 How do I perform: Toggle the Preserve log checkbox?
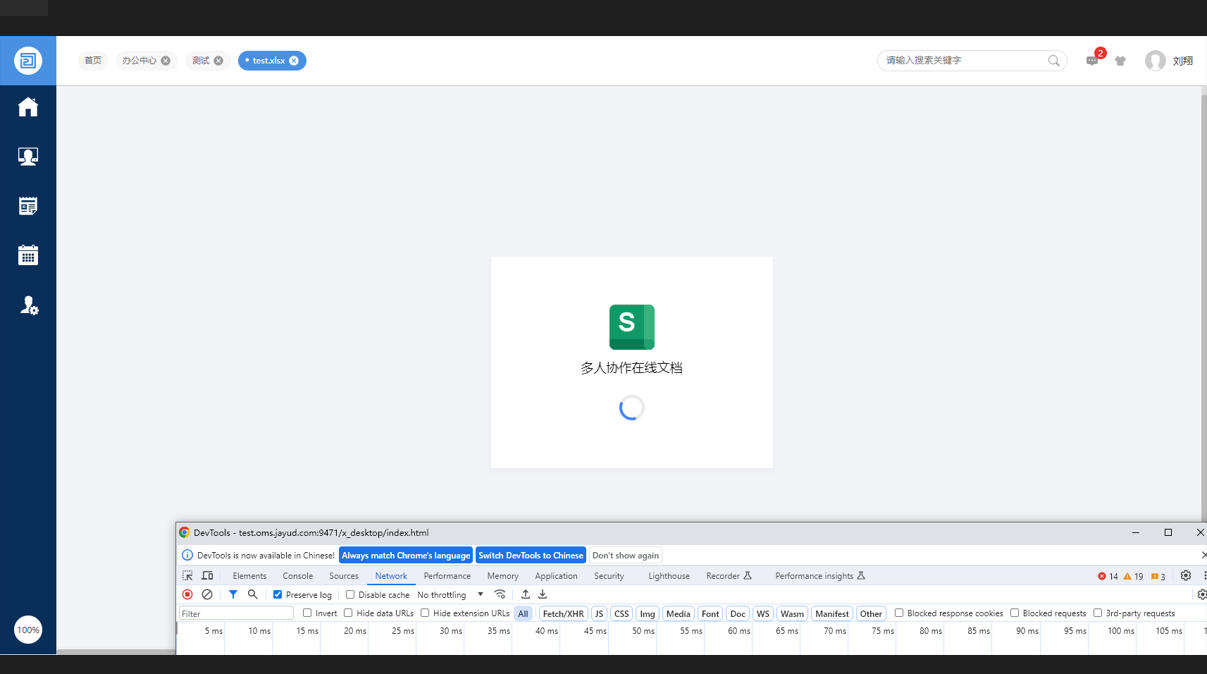(278, 595)
